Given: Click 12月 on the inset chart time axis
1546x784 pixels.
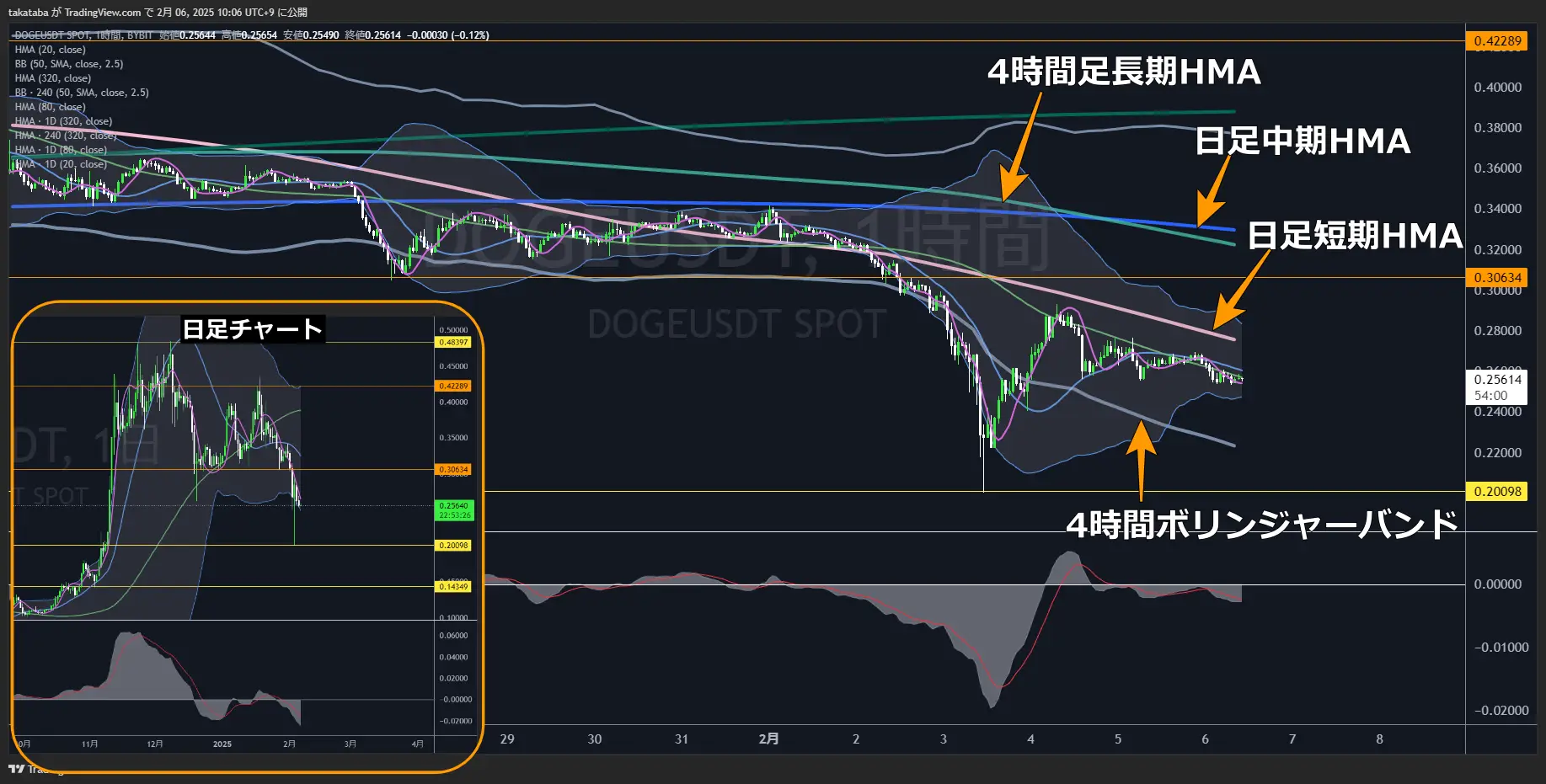Looking at the screenshot, I should 155,744.
